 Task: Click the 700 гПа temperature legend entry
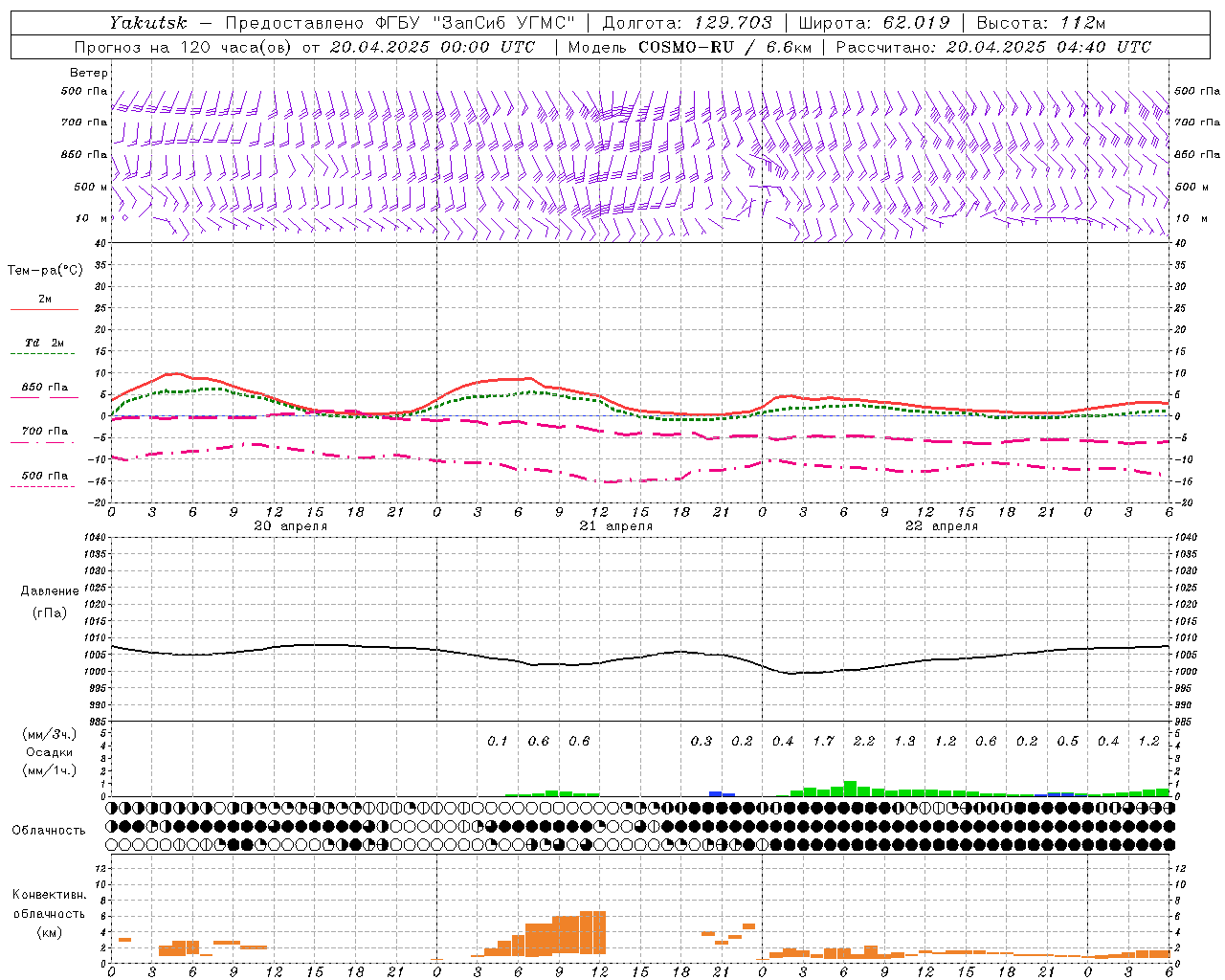tap(44, 431)
